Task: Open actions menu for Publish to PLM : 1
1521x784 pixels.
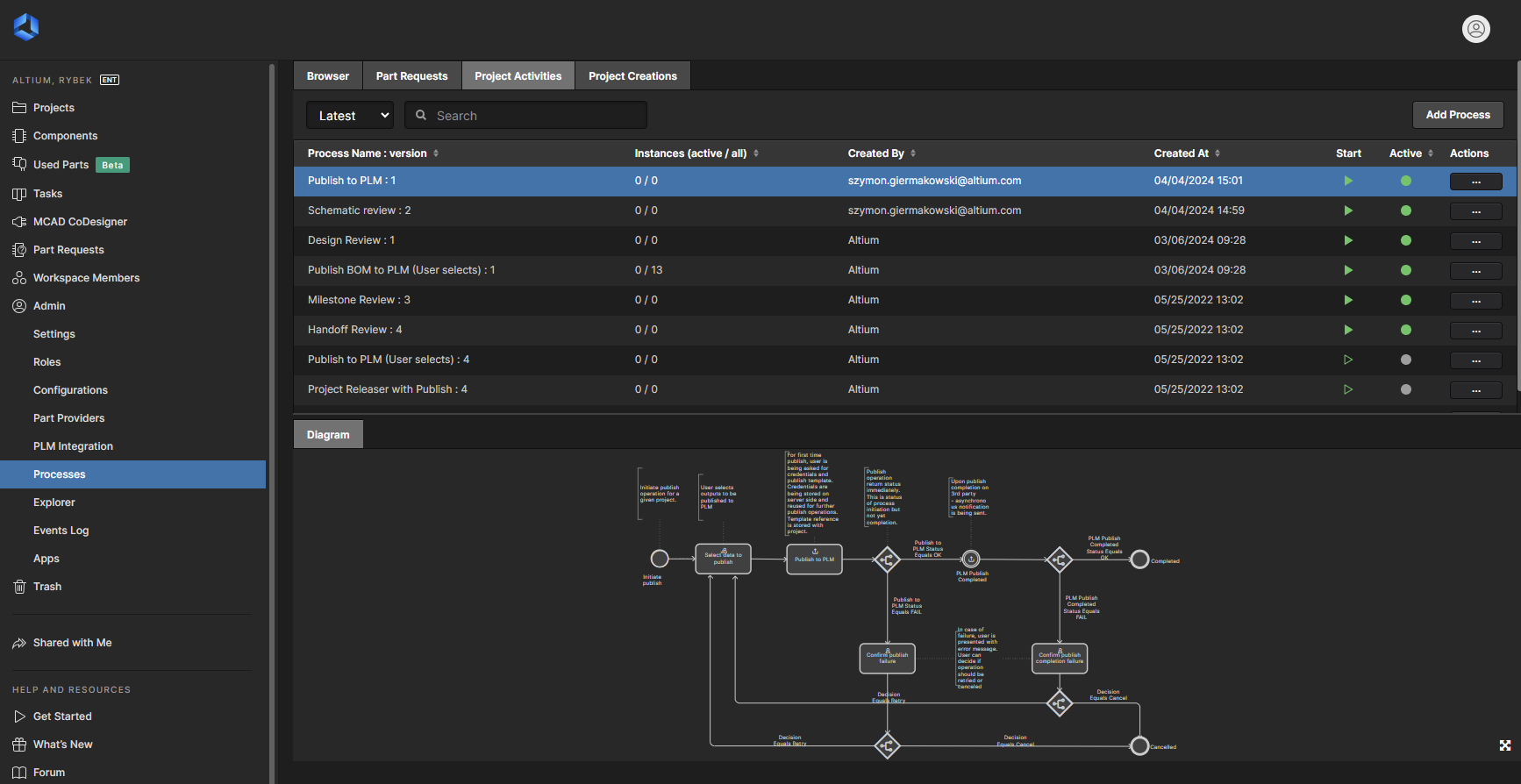Action: [x=1476, y=182]
